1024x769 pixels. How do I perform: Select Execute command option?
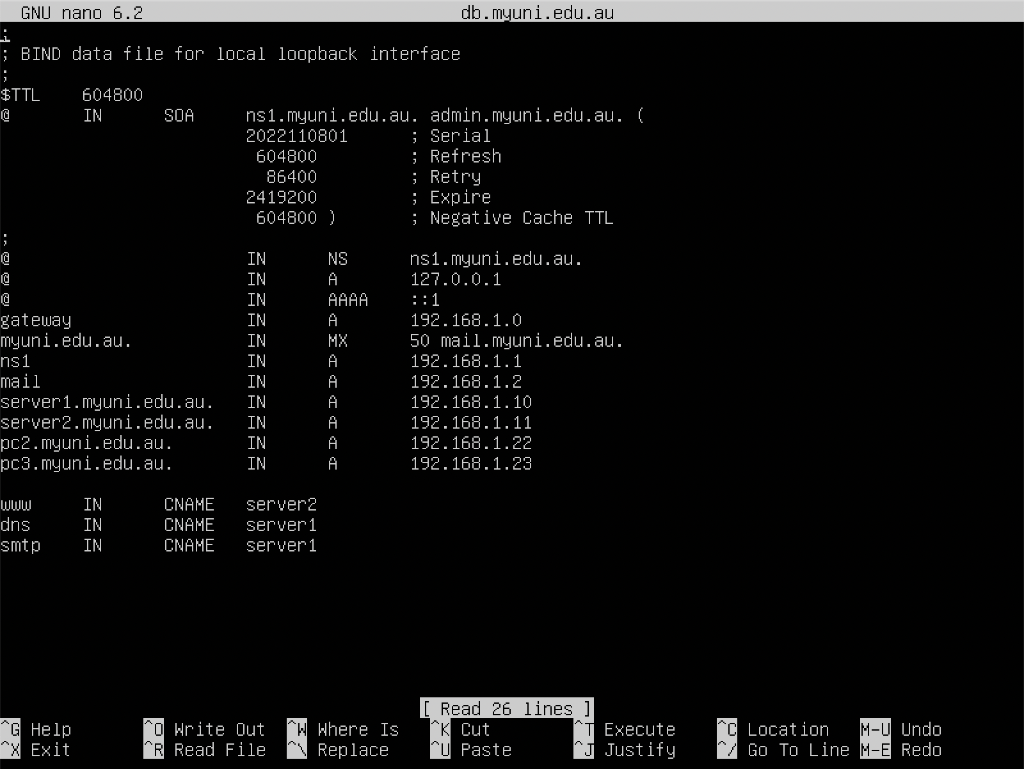[x=630, y=729]
